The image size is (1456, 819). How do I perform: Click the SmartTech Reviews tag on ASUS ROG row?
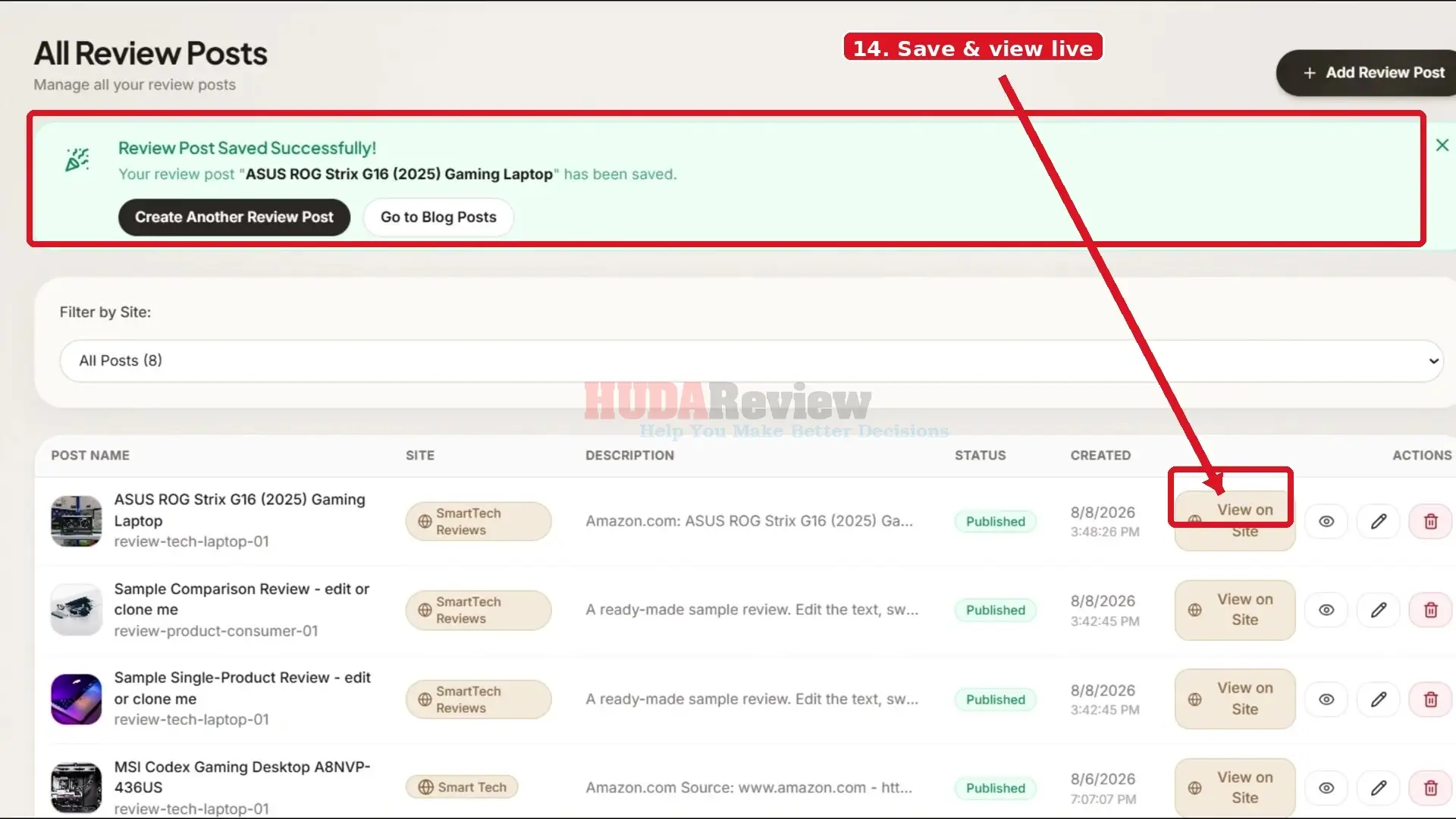click(x=479, y=522)
